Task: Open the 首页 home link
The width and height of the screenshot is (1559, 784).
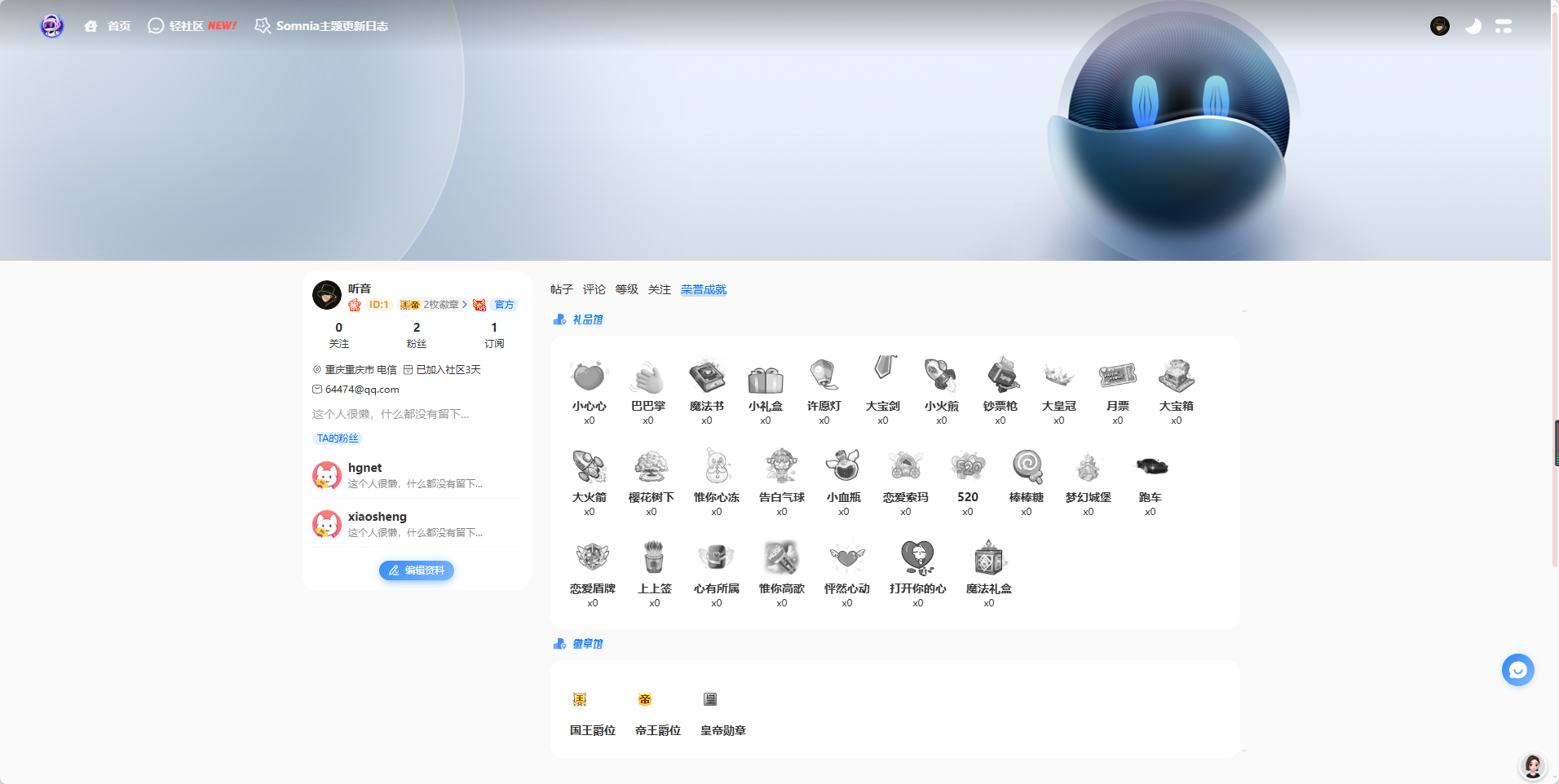Action: 108,26
